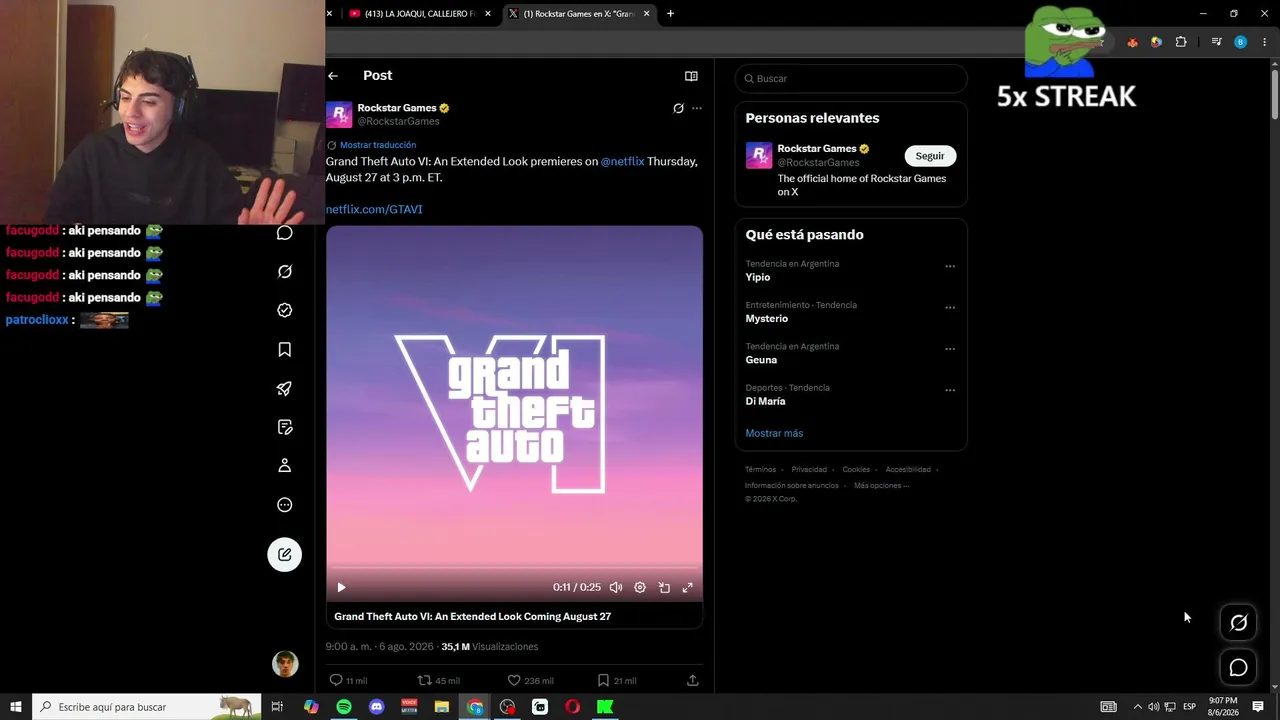The height and width of the screenshot is (720, 1280).
Task: Mute the video volume
Action: 616,588
